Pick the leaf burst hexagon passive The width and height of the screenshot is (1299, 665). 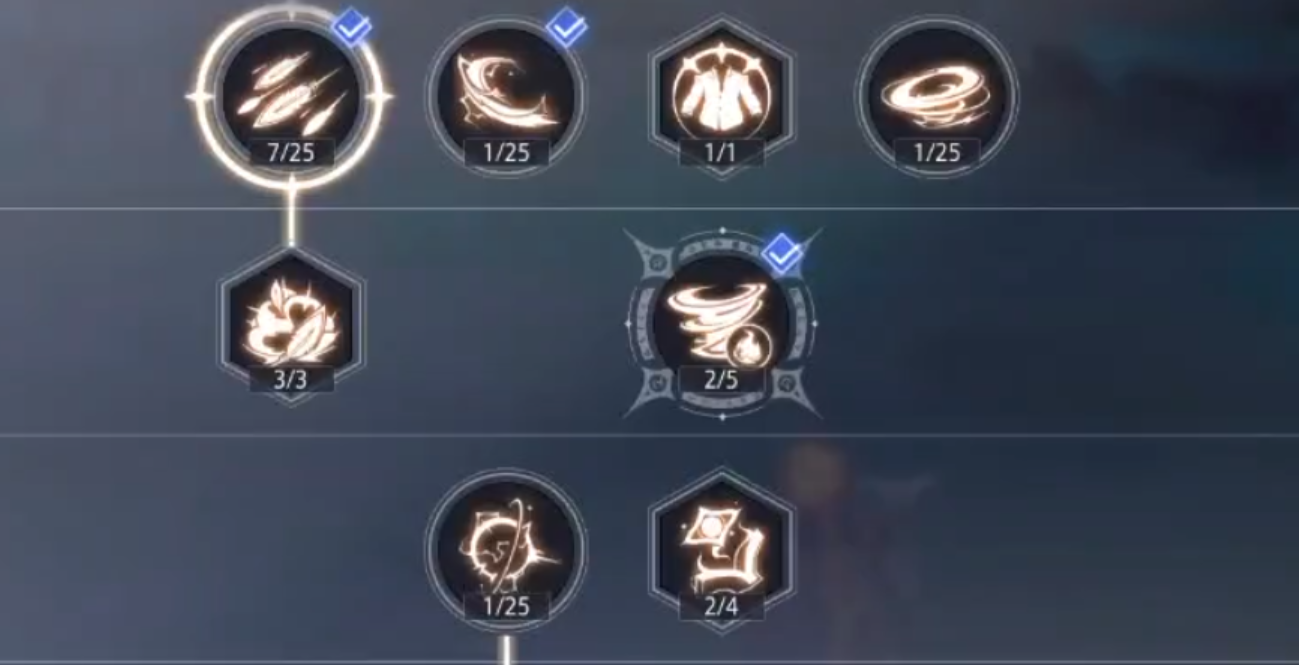coord(291,325)
